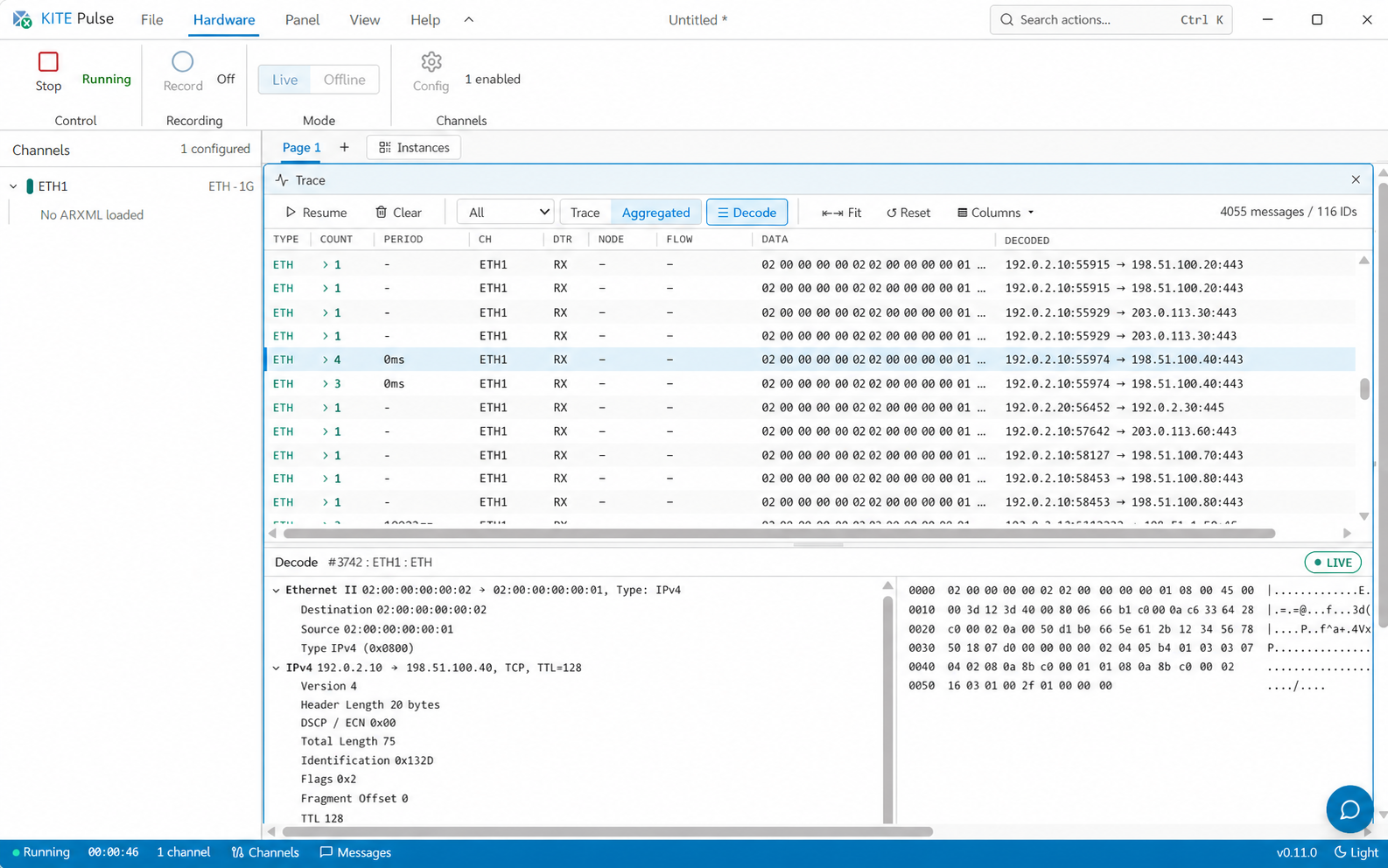Open the Columns dropdown

point(996,212)
